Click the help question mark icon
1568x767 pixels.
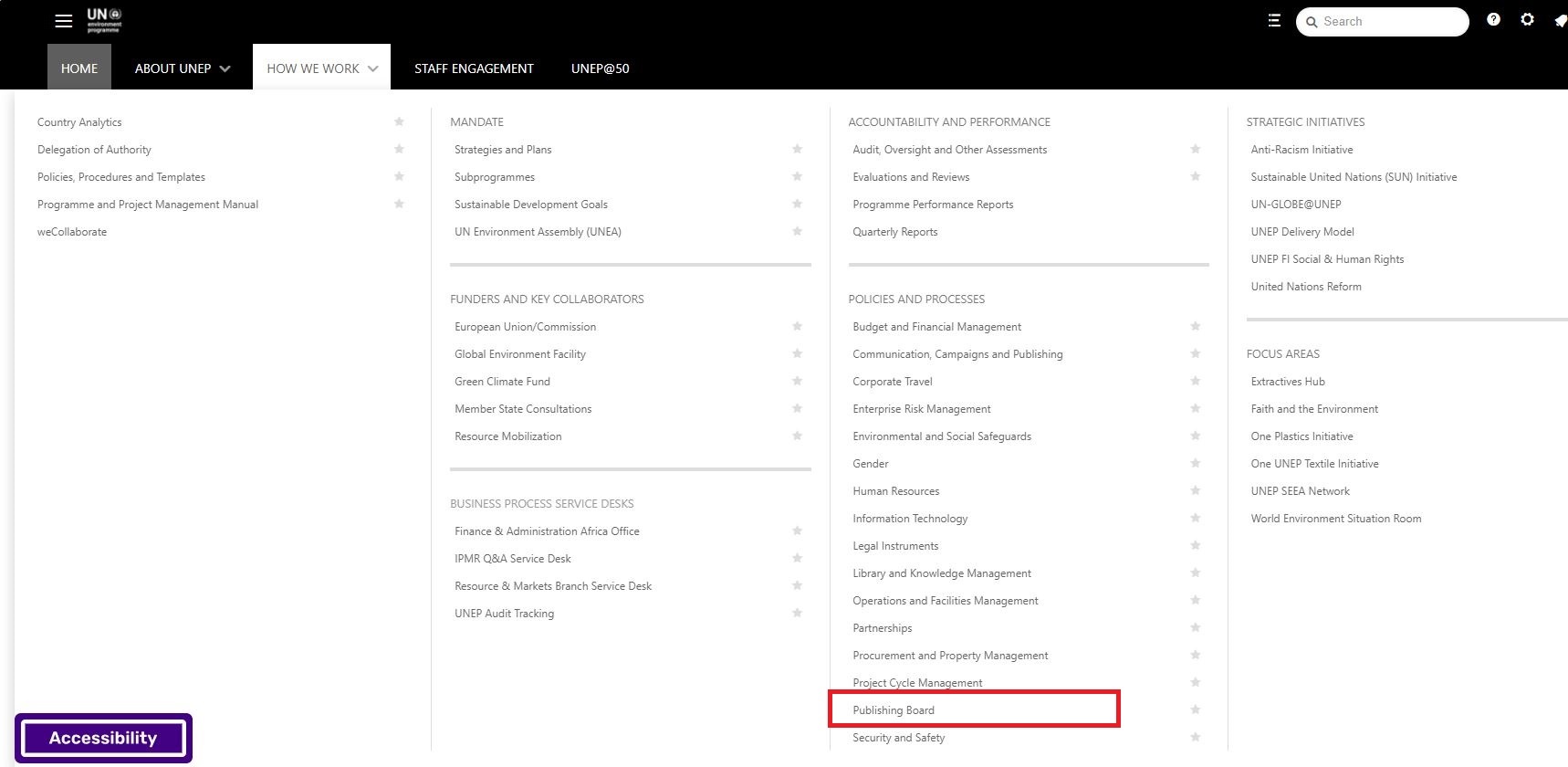click(1493, 19)
